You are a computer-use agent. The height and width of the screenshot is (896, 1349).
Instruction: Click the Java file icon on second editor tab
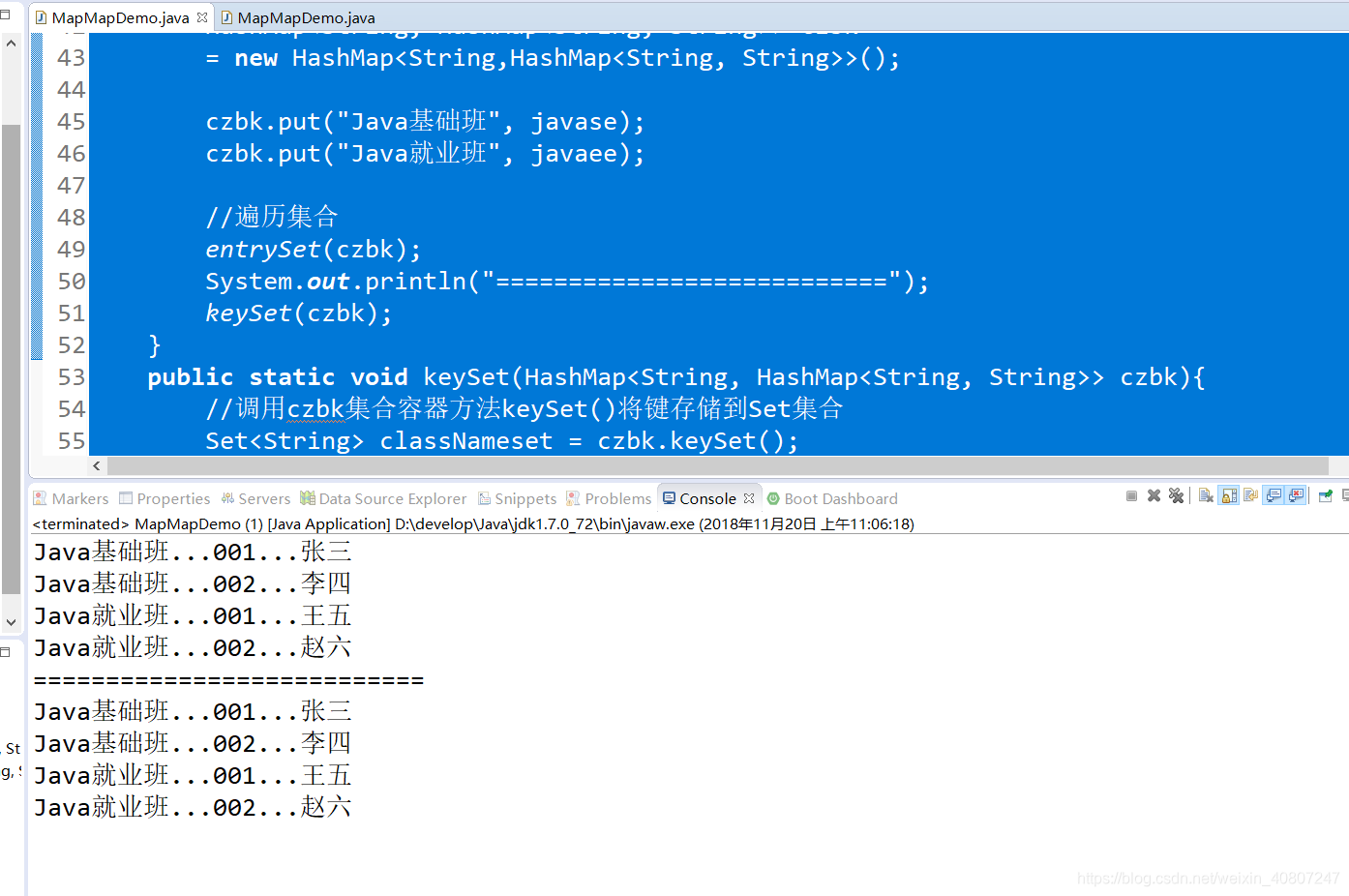(x=226, y=17)
